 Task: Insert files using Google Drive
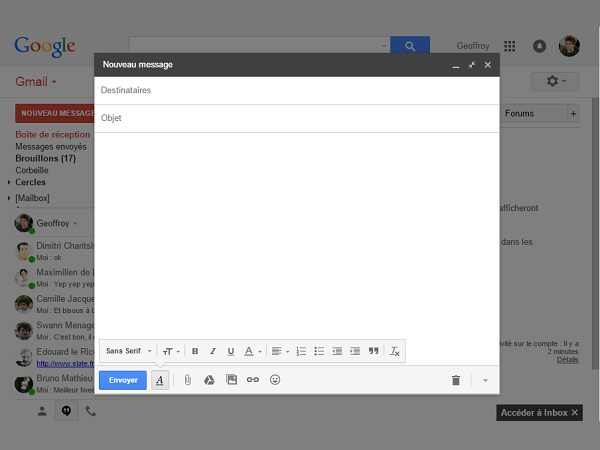tap(209, 380)
